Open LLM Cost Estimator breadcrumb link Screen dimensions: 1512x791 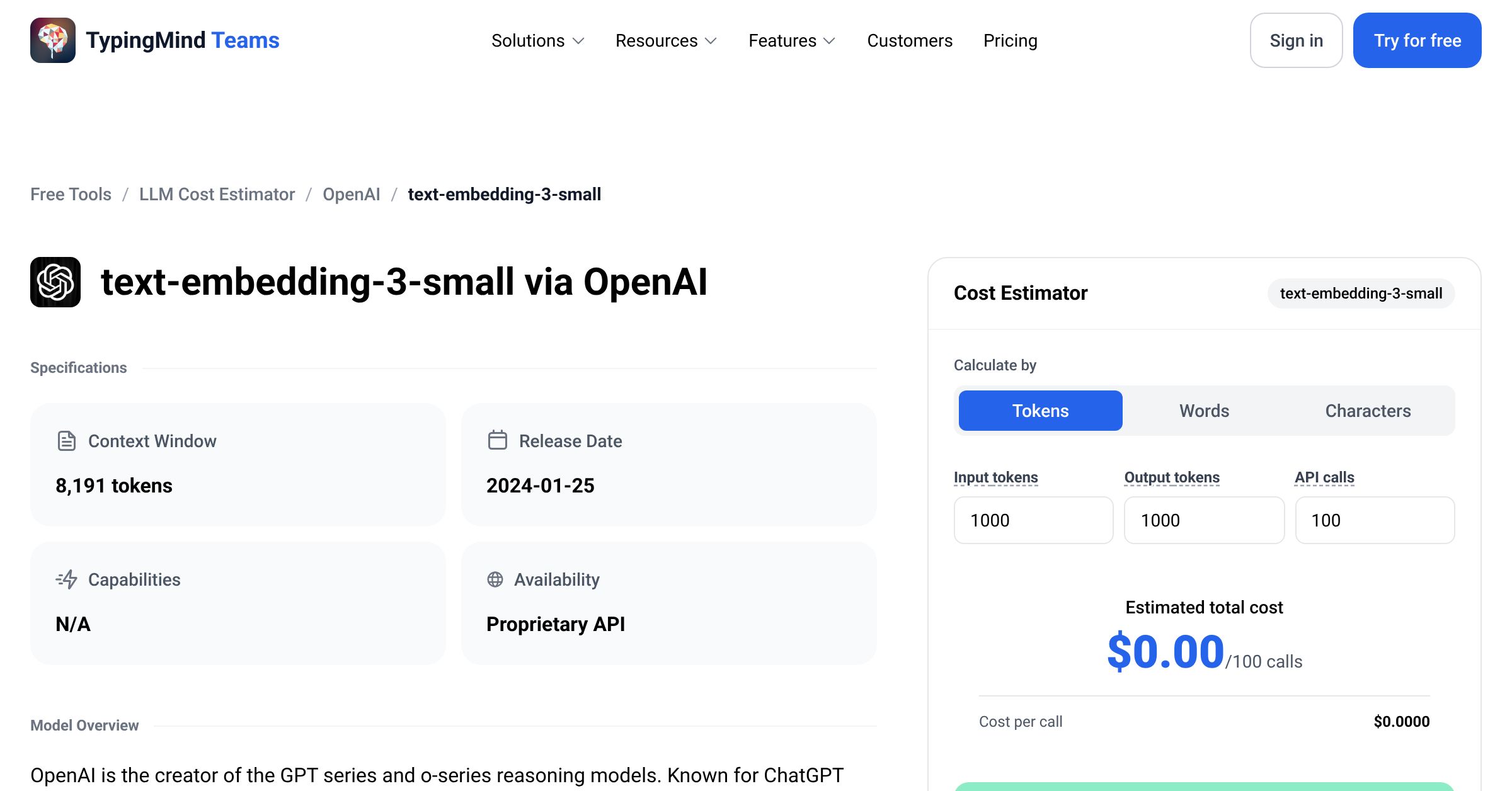[x=217, y=194]
